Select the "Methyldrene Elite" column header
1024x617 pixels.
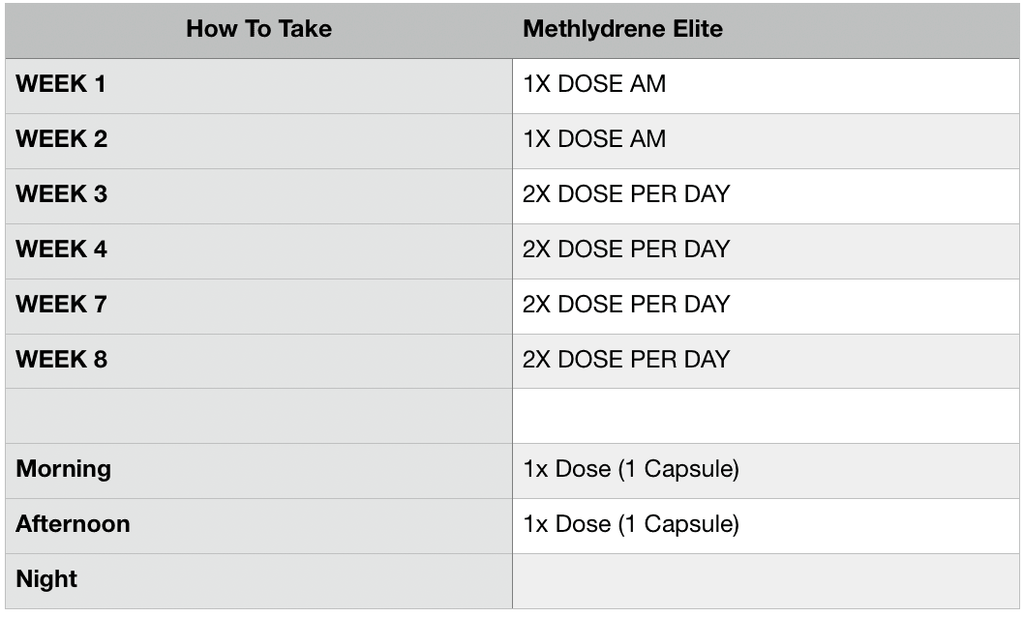pyautogui.click(x=622, y=29)
